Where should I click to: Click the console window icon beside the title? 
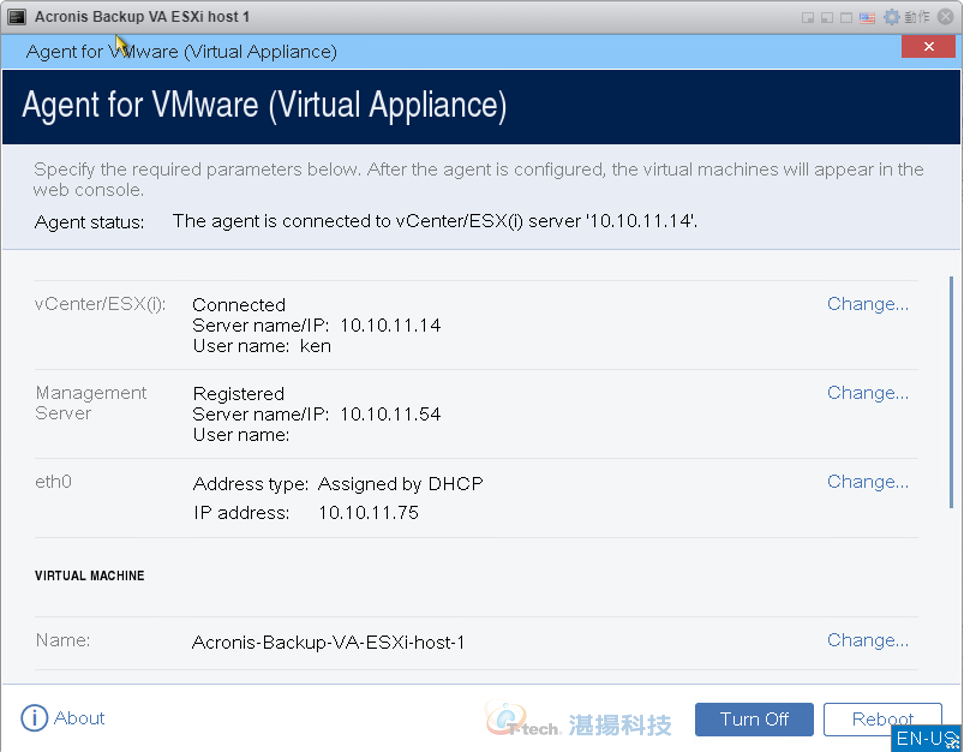[x=16, y=17]
